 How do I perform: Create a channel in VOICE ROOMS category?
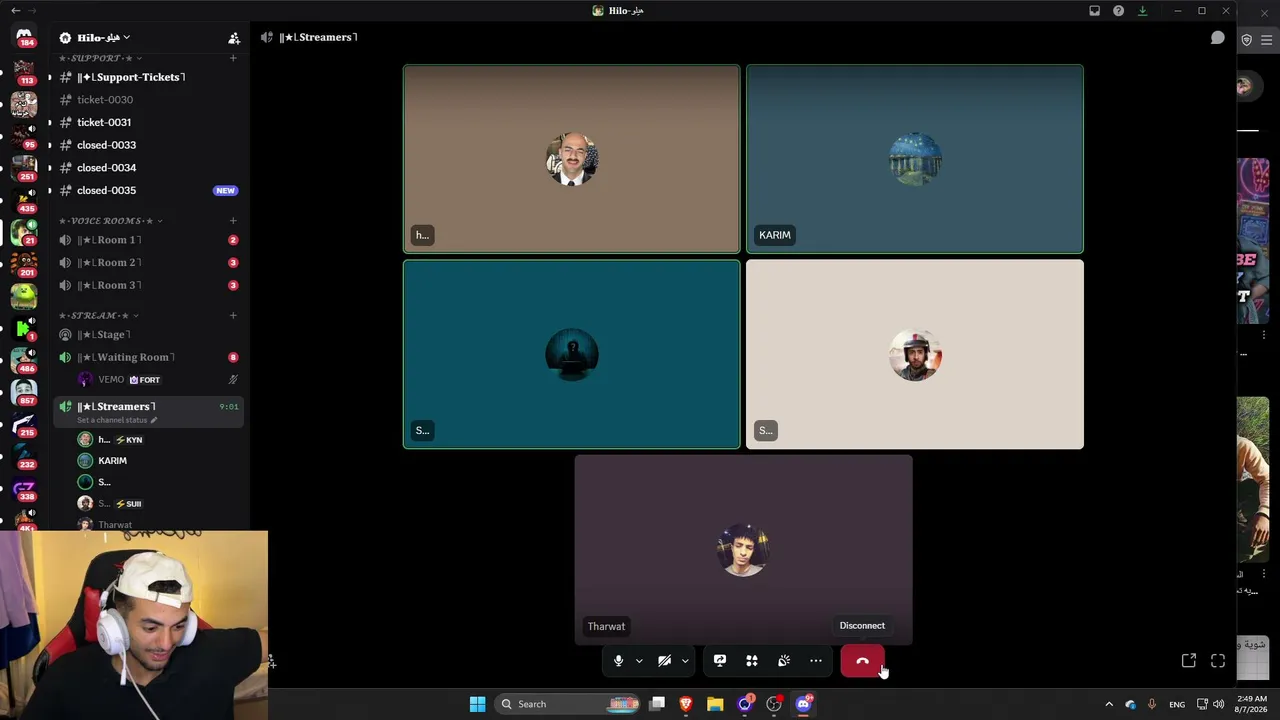click(x=233, y=221)
